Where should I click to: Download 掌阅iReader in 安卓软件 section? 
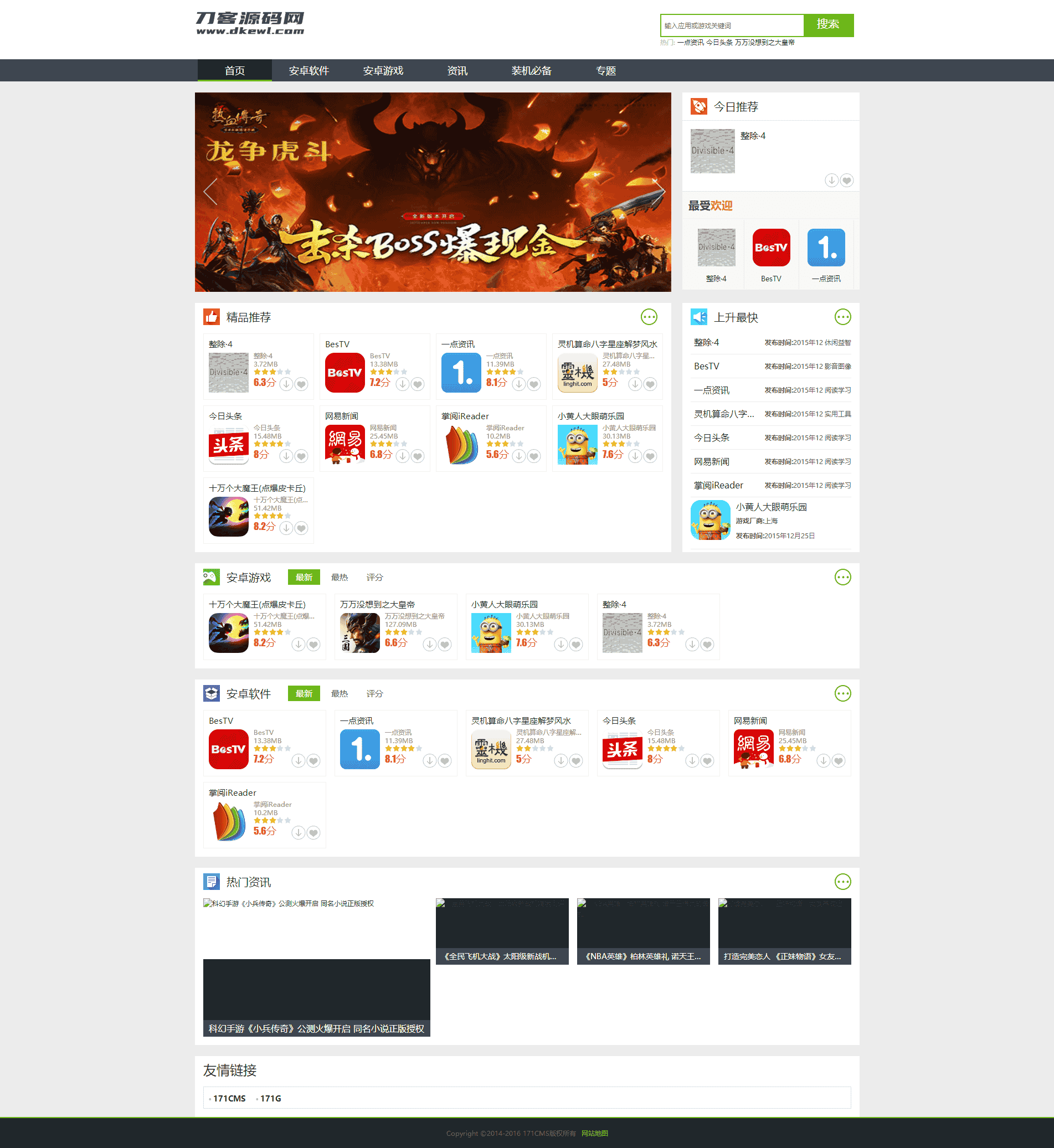pos(299,833)
